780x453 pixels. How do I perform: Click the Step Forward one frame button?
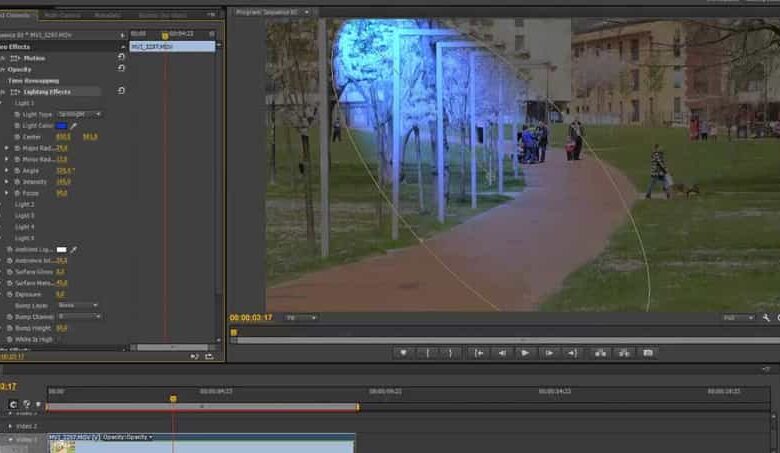548,352
